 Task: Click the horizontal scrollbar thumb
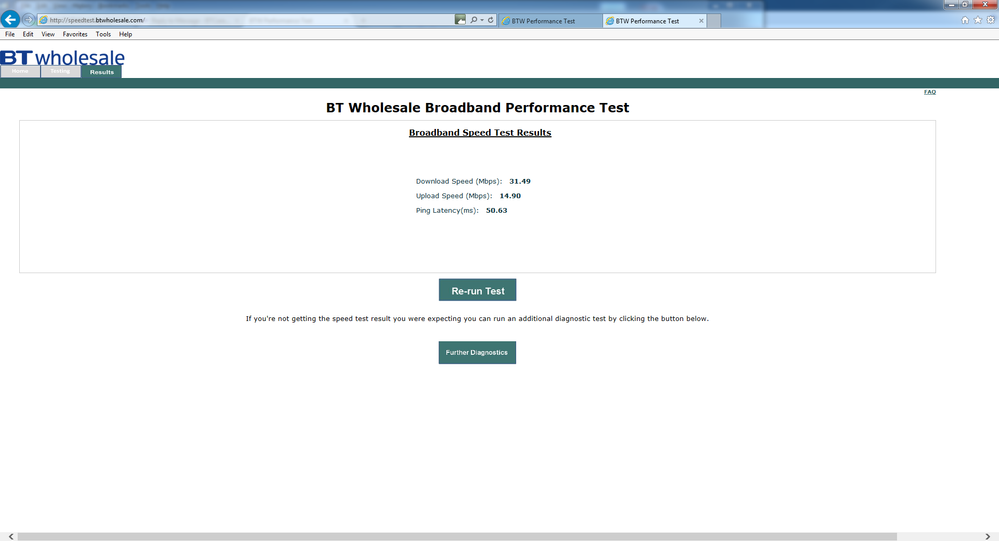coord(457,537)
